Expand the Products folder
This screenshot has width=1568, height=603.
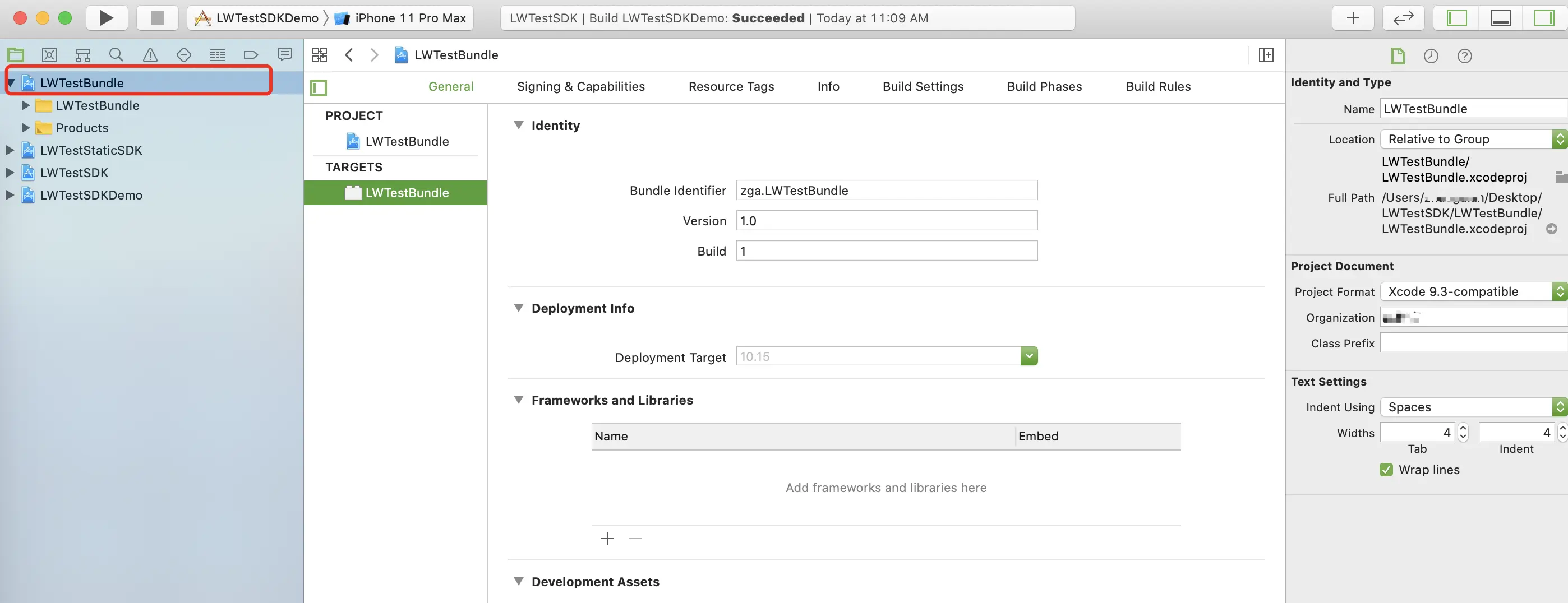tap(26, 128)
